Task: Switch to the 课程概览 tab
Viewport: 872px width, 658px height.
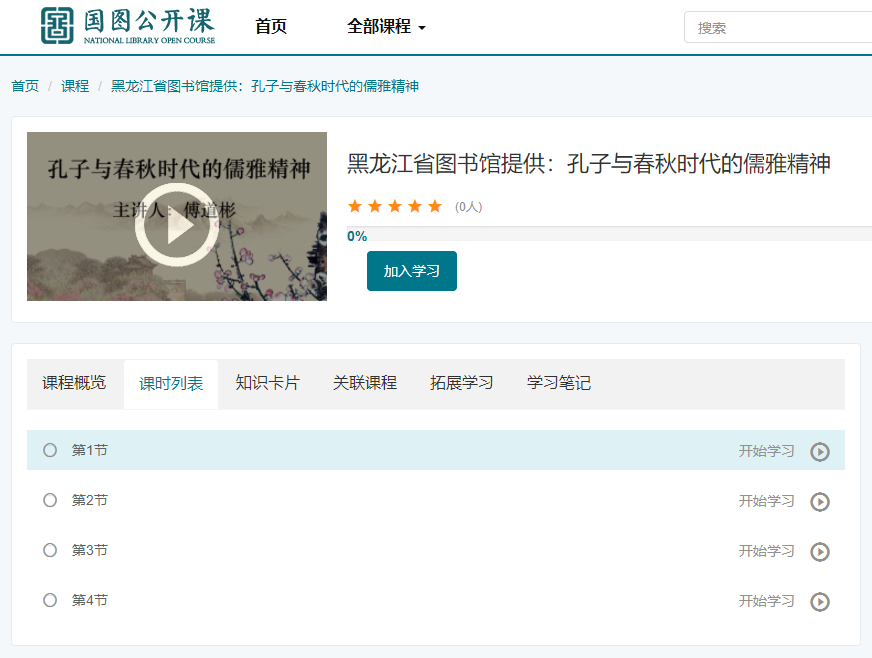Action: point(74,383)
